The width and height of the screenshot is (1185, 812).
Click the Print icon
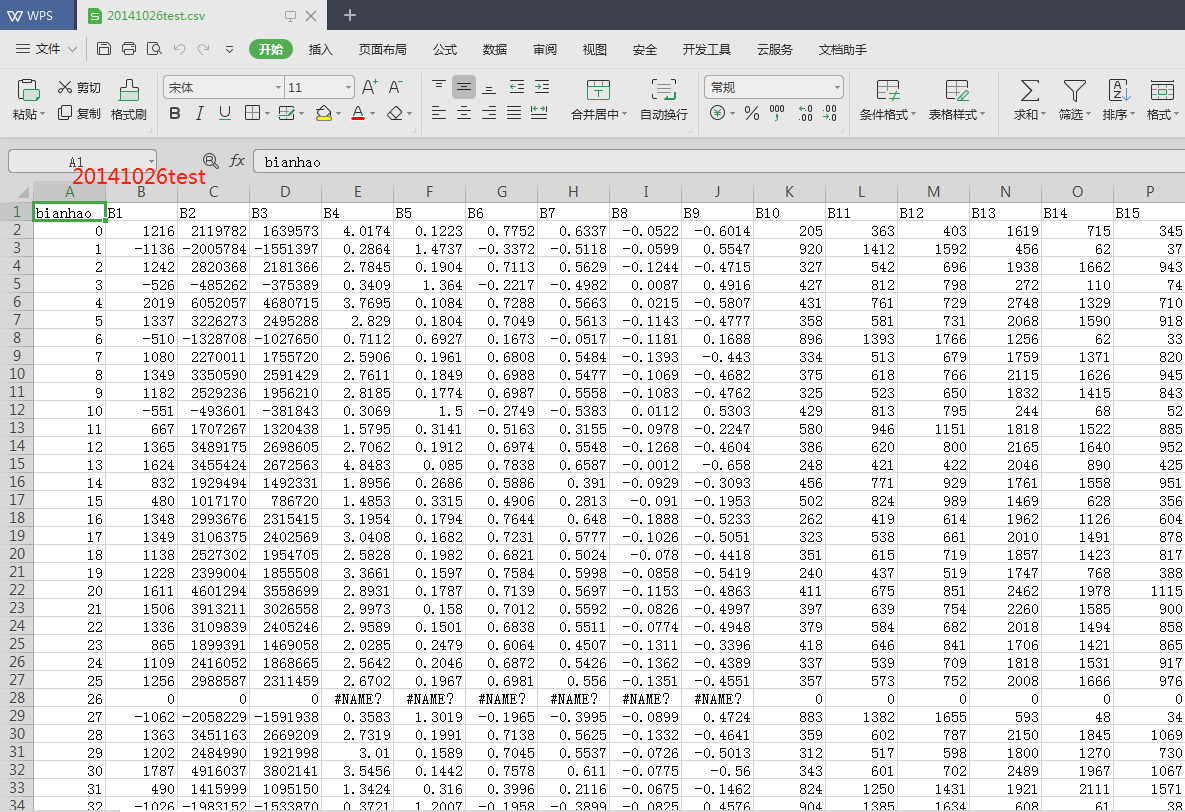click(129, 49)
